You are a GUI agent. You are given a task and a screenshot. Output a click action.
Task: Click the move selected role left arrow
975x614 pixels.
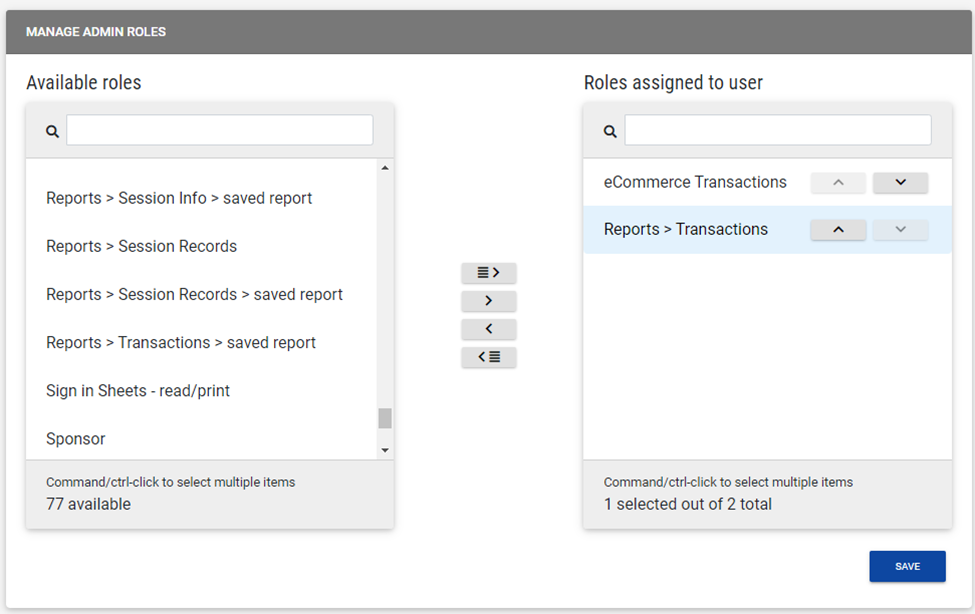point(489,329)
